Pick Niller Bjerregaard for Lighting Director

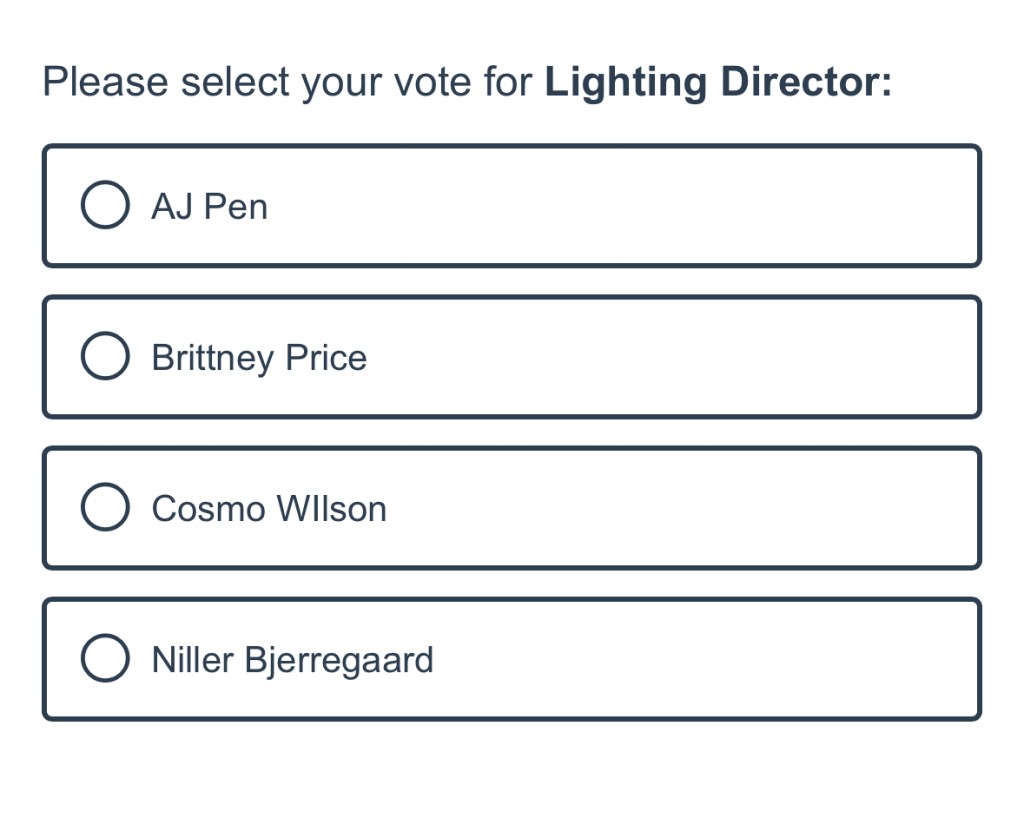[105, 658]
